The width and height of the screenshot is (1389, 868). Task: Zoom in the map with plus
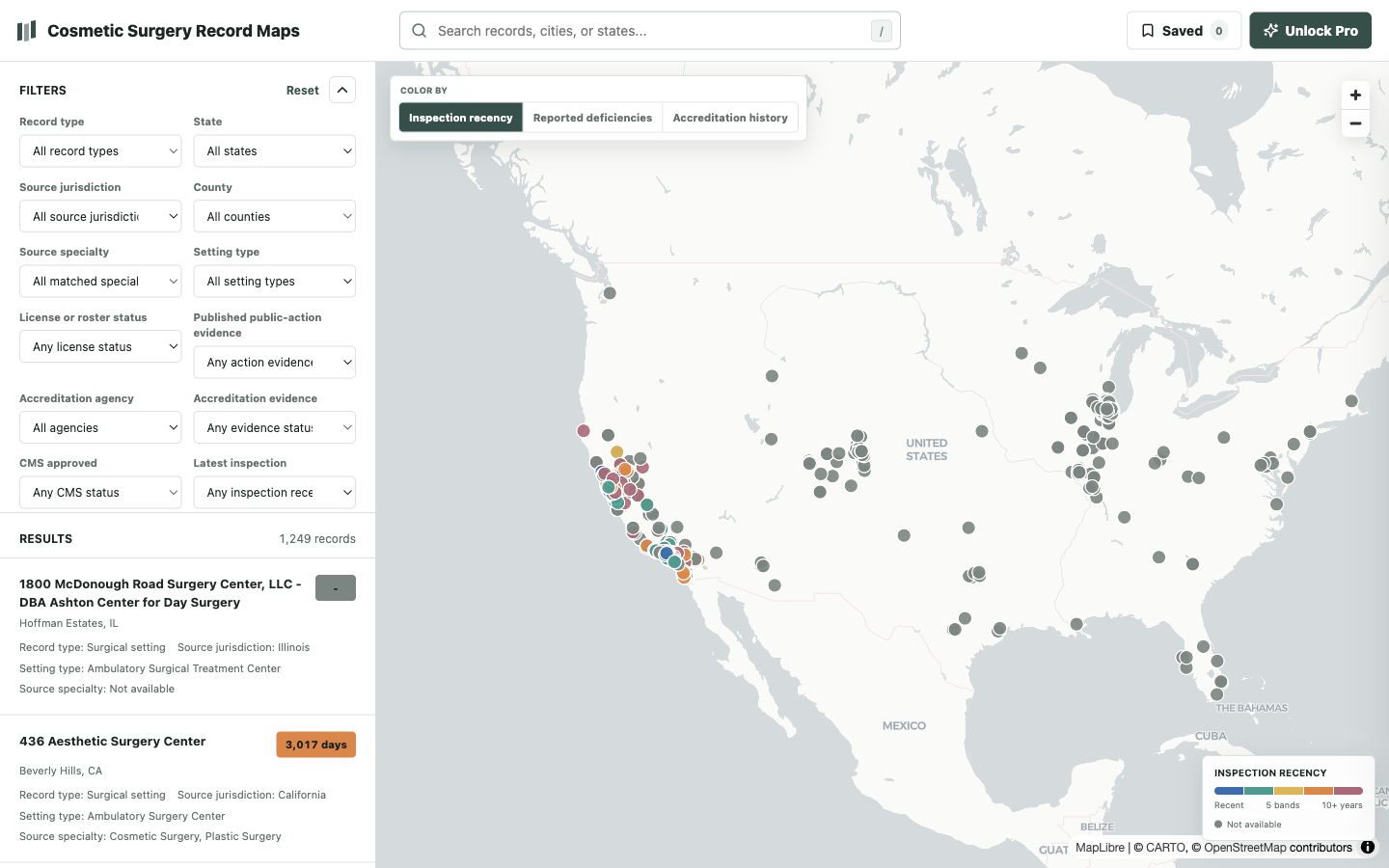[x=1355, y=95]
